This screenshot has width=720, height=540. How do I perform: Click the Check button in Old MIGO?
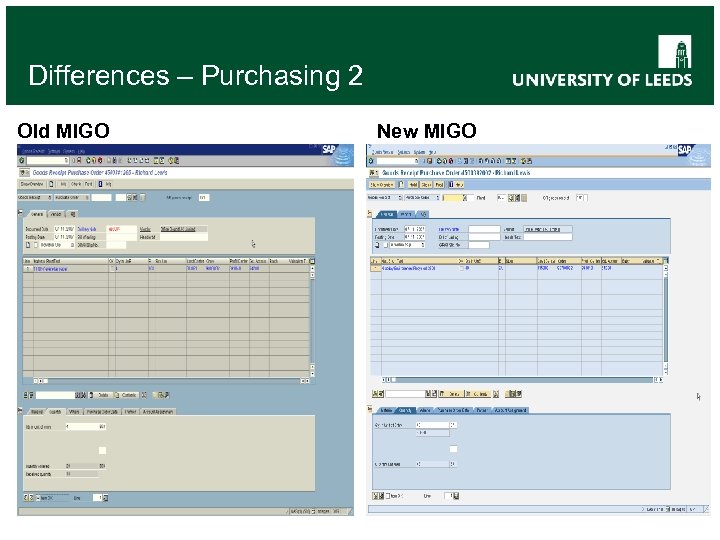76,184
